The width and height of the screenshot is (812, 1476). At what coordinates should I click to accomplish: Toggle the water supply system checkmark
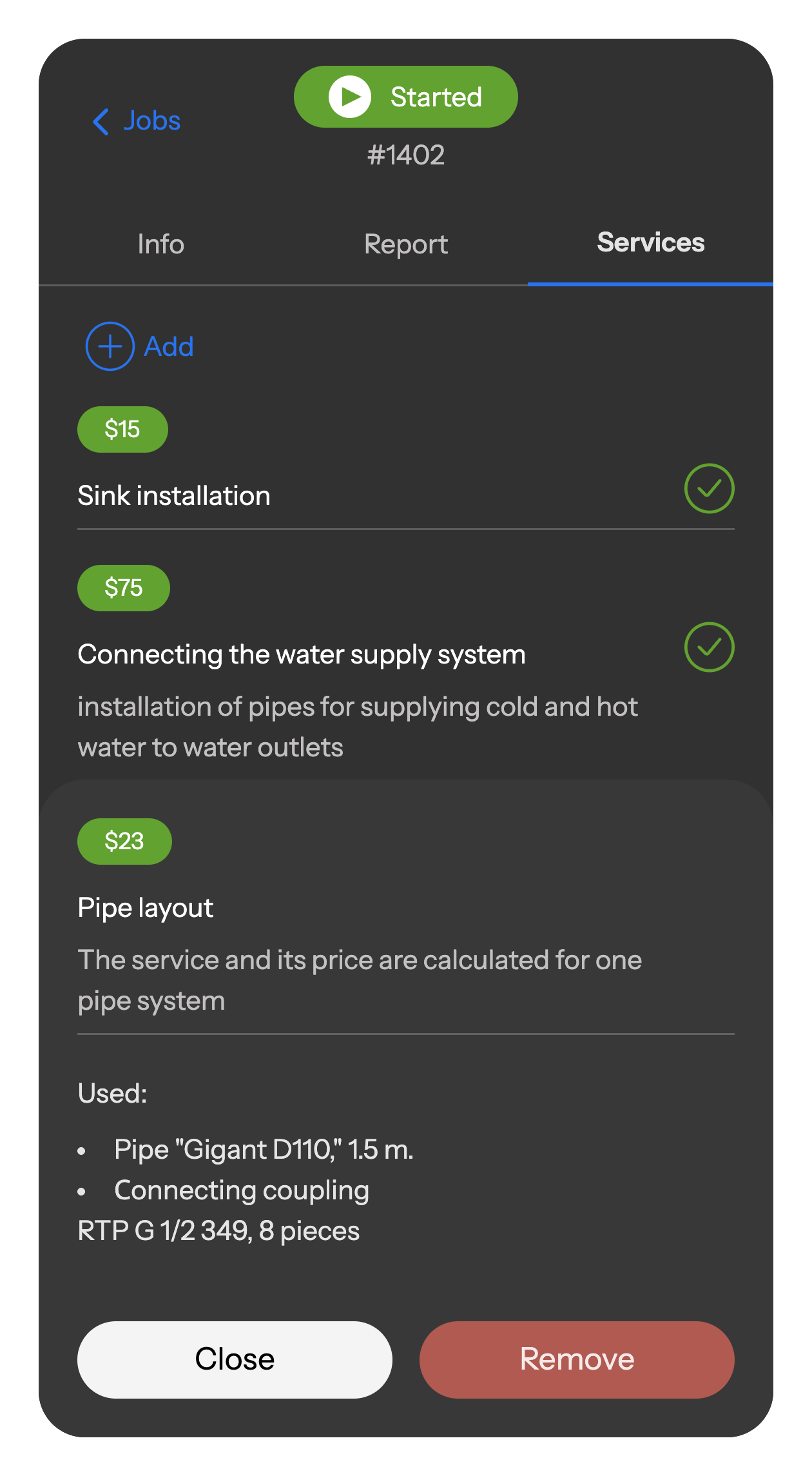pyautogui.click(x=709, y=647)
